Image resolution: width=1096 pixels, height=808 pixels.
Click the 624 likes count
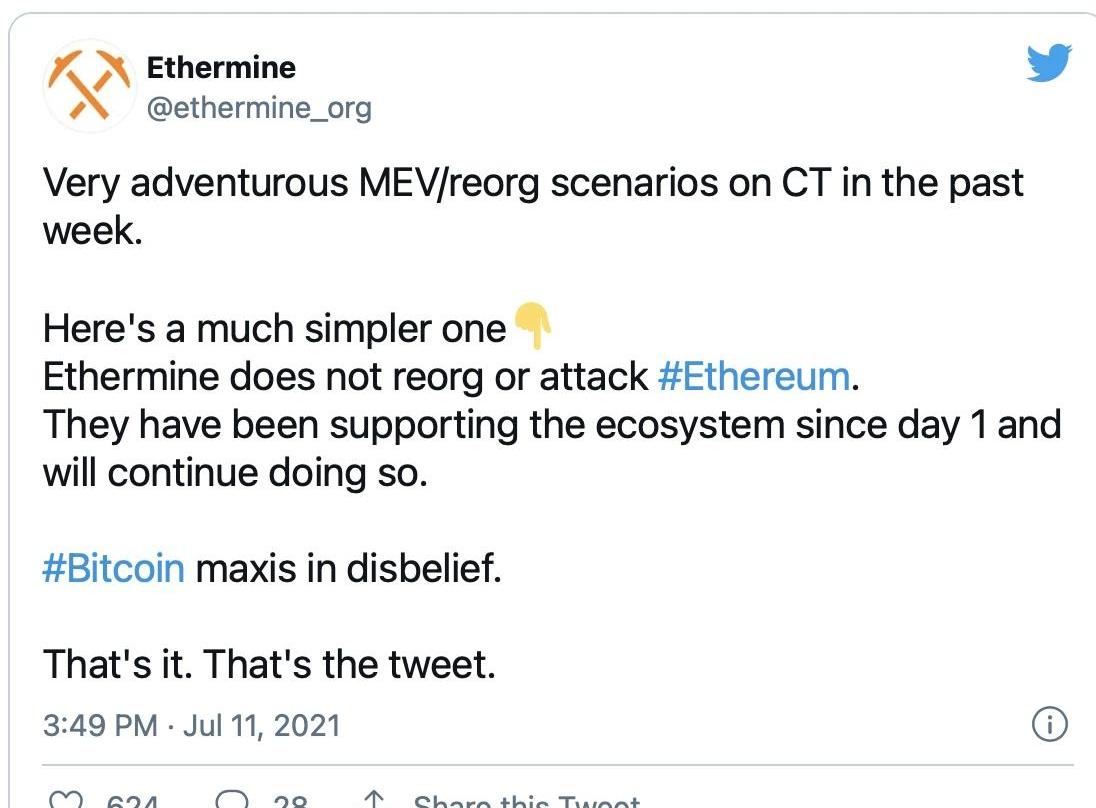point(132,800)
